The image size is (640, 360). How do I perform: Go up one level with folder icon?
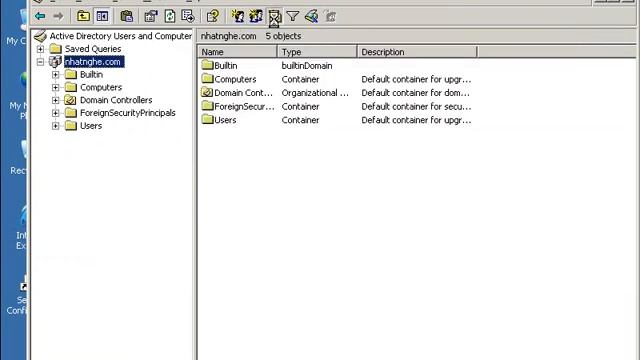(x=83, y=16)
